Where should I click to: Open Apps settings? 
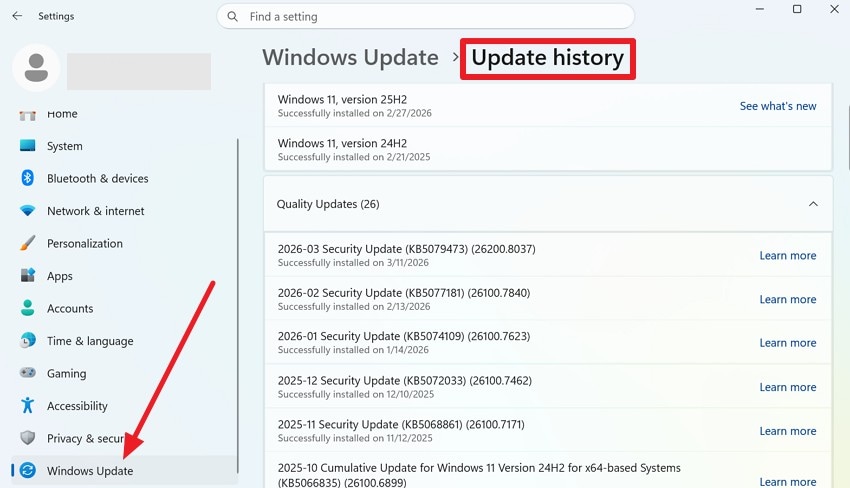[x=60, y=276]
